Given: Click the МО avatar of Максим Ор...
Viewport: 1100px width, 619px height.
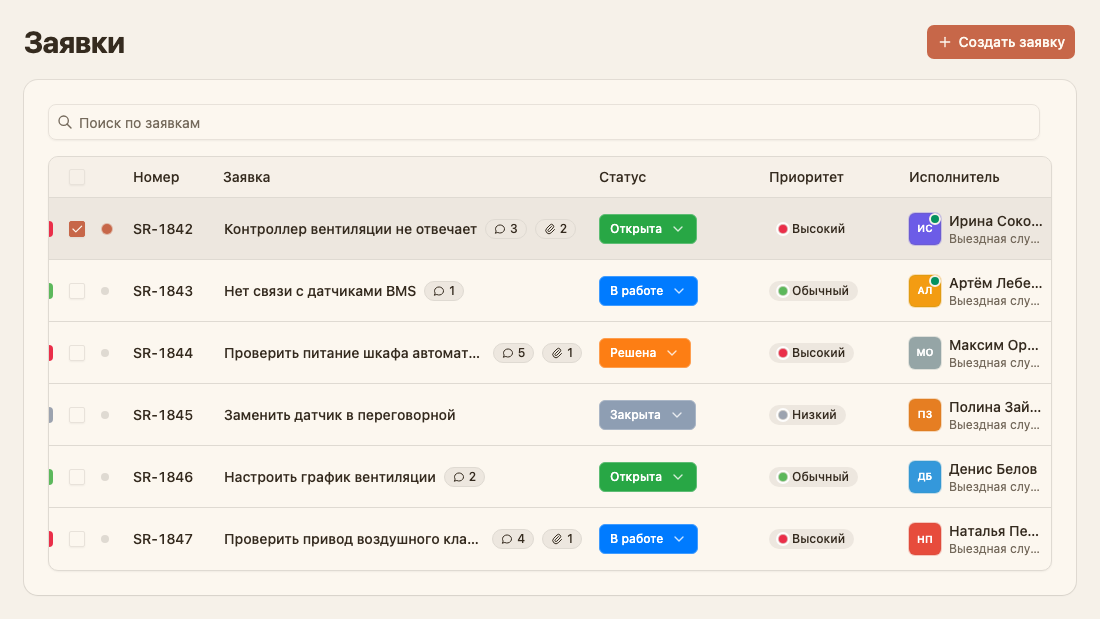Looking at the screenshot, I should point(925,353).
